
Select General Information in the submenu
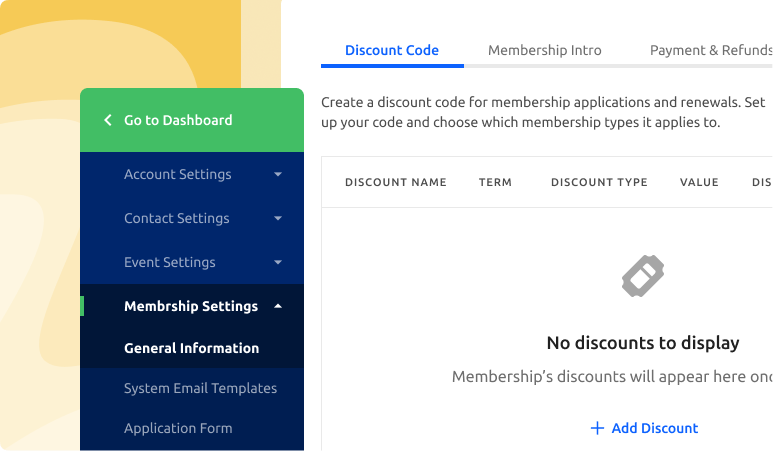coord(191,348)
